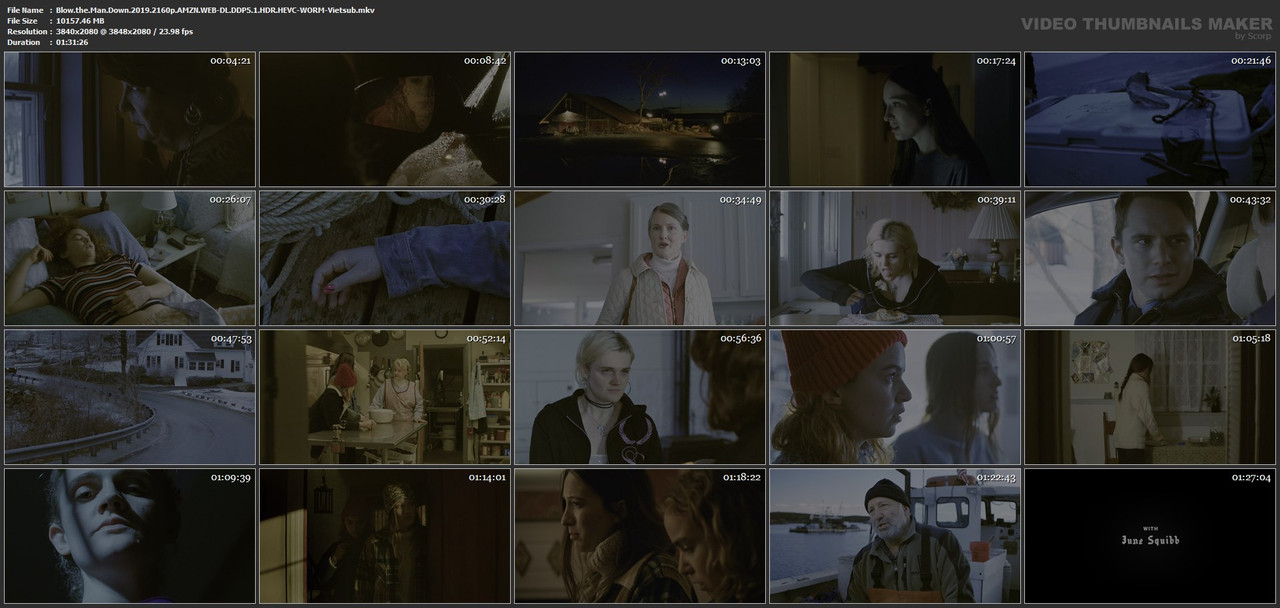The height and width of the screenshot is (608, 1280).
Task: Select the thumbnail at 00:34:49
Action: coord(640,258)
